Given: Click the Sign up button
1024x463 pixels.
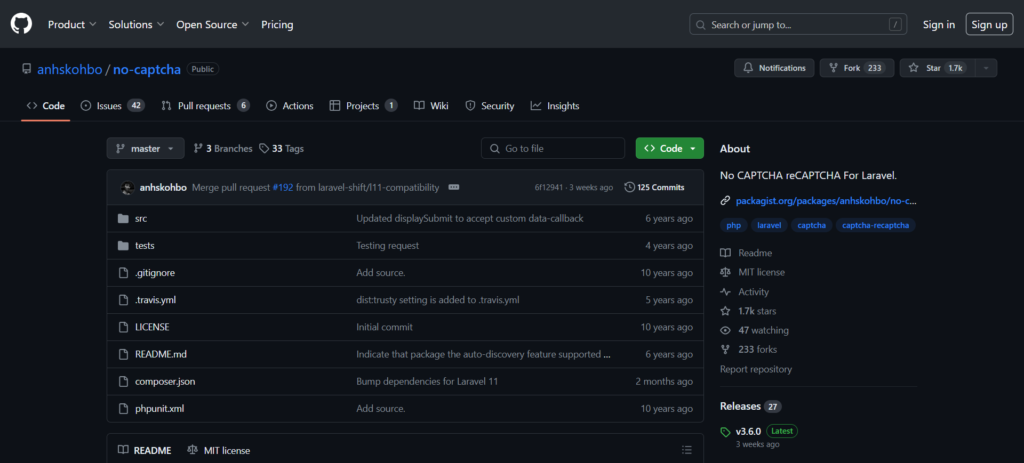Looking at the screenshot, I should [x=989, y=24].
